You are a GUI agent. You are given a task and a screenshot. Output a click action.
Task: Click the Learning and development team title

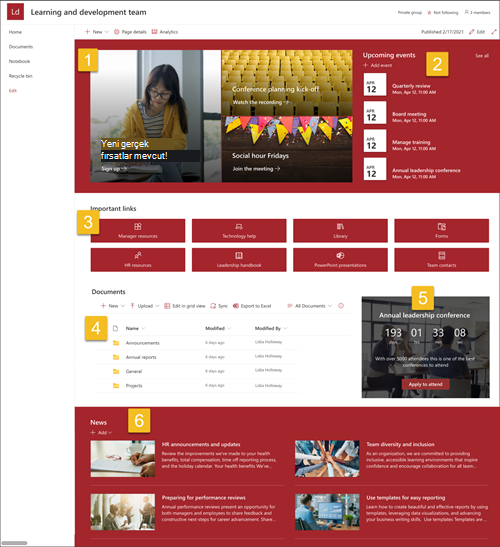click(x=88, y=12)
